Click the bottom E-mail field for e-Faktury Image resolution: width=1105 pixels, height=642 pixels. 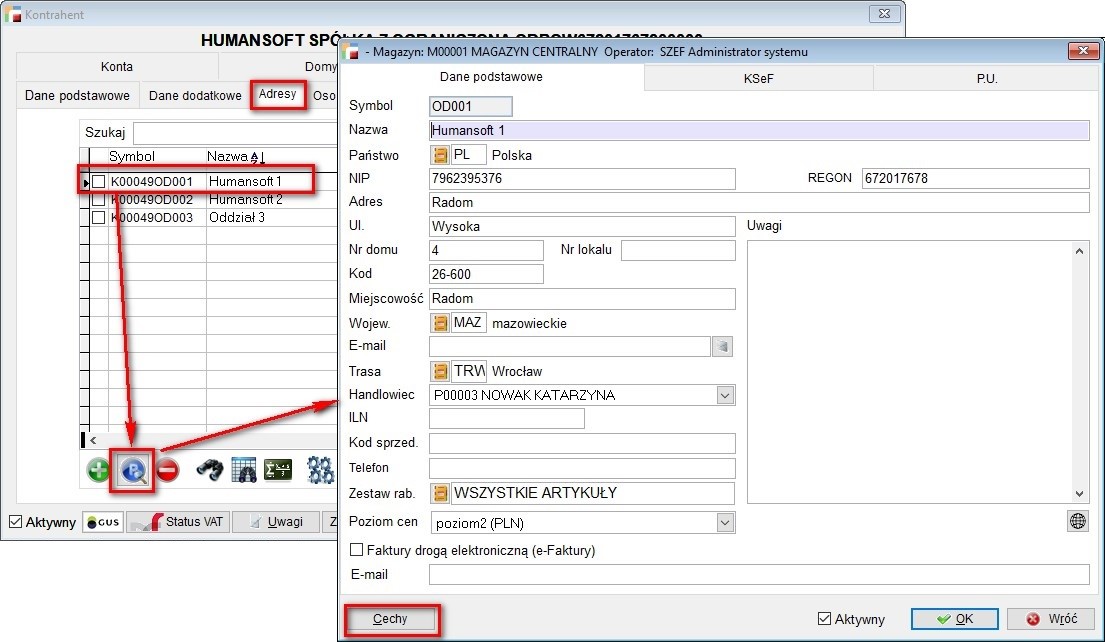(x=759, y=574)
